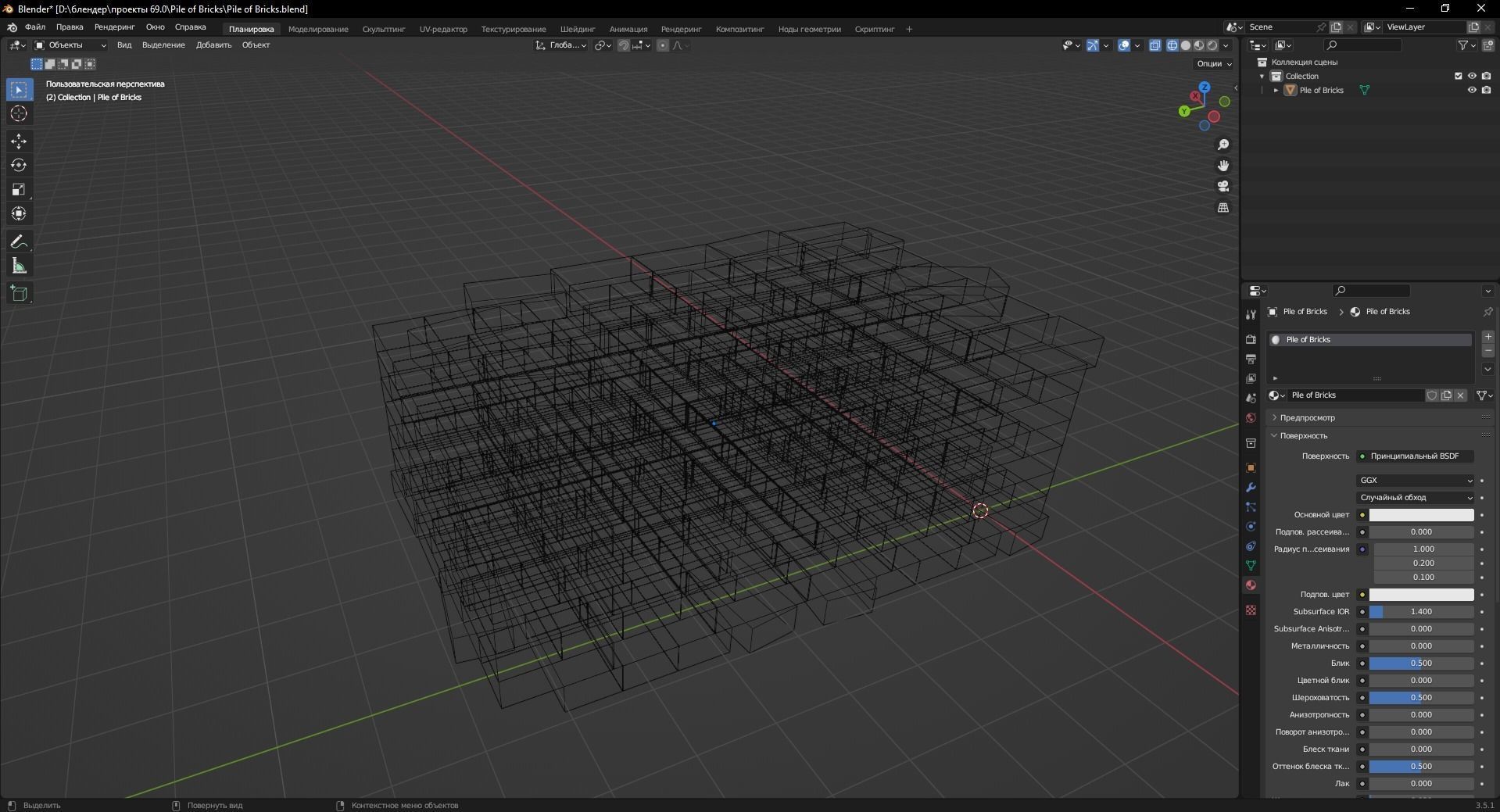Open the World properties tab
1500x812 pixels.
pyautogui.click(x=1251, y=418)
